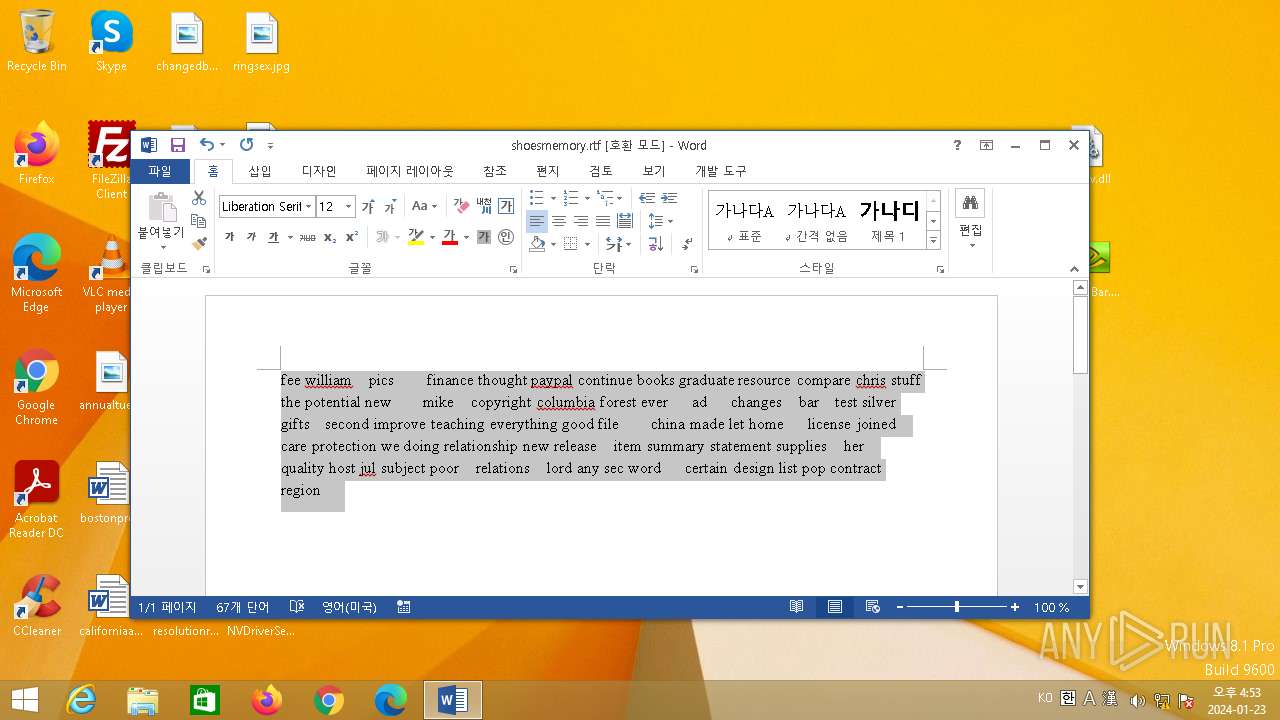
Task: Apply red font color
Action: 450,237
